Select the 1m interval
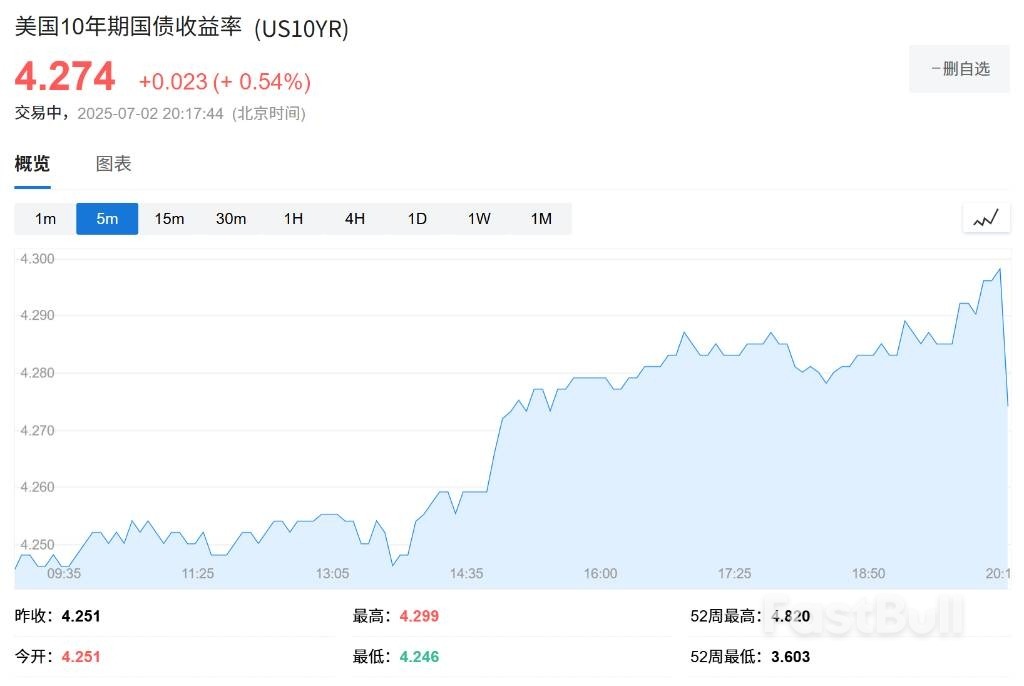The image size is (1024, 686). point(45,219)
